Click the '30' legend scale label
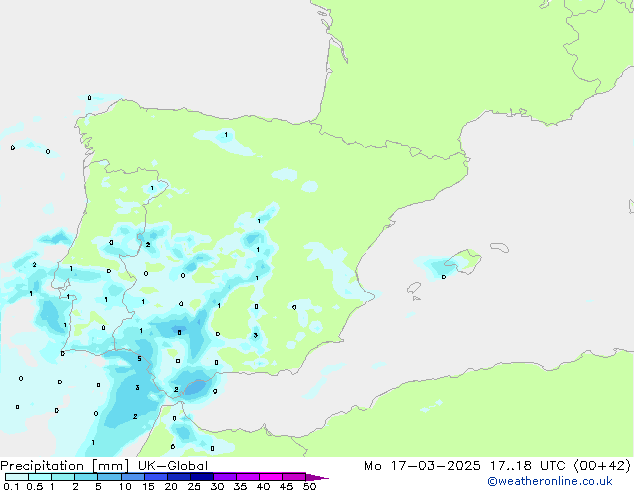 (x=217, y=486)
